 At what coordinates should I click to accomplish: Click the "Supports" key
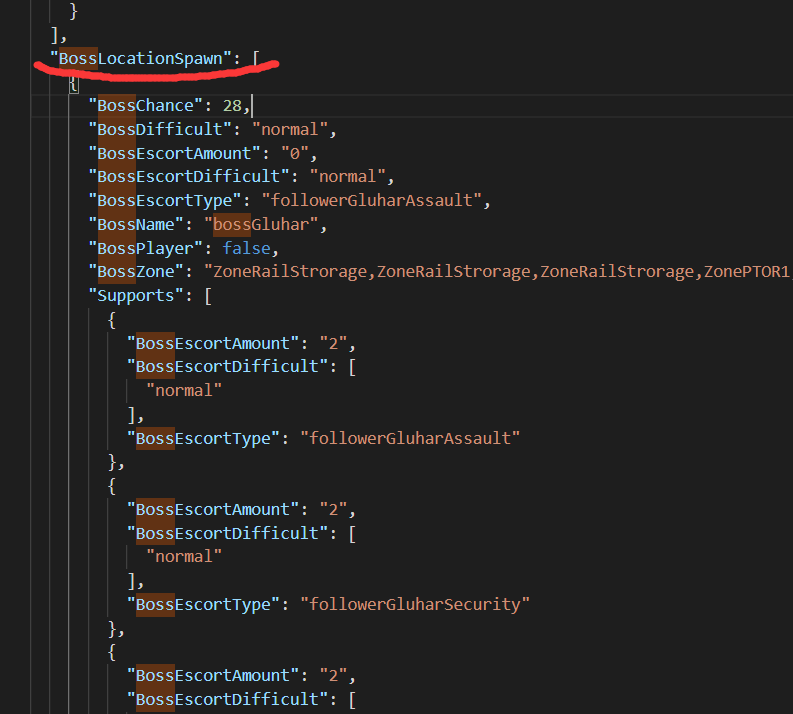pos(136,295)
